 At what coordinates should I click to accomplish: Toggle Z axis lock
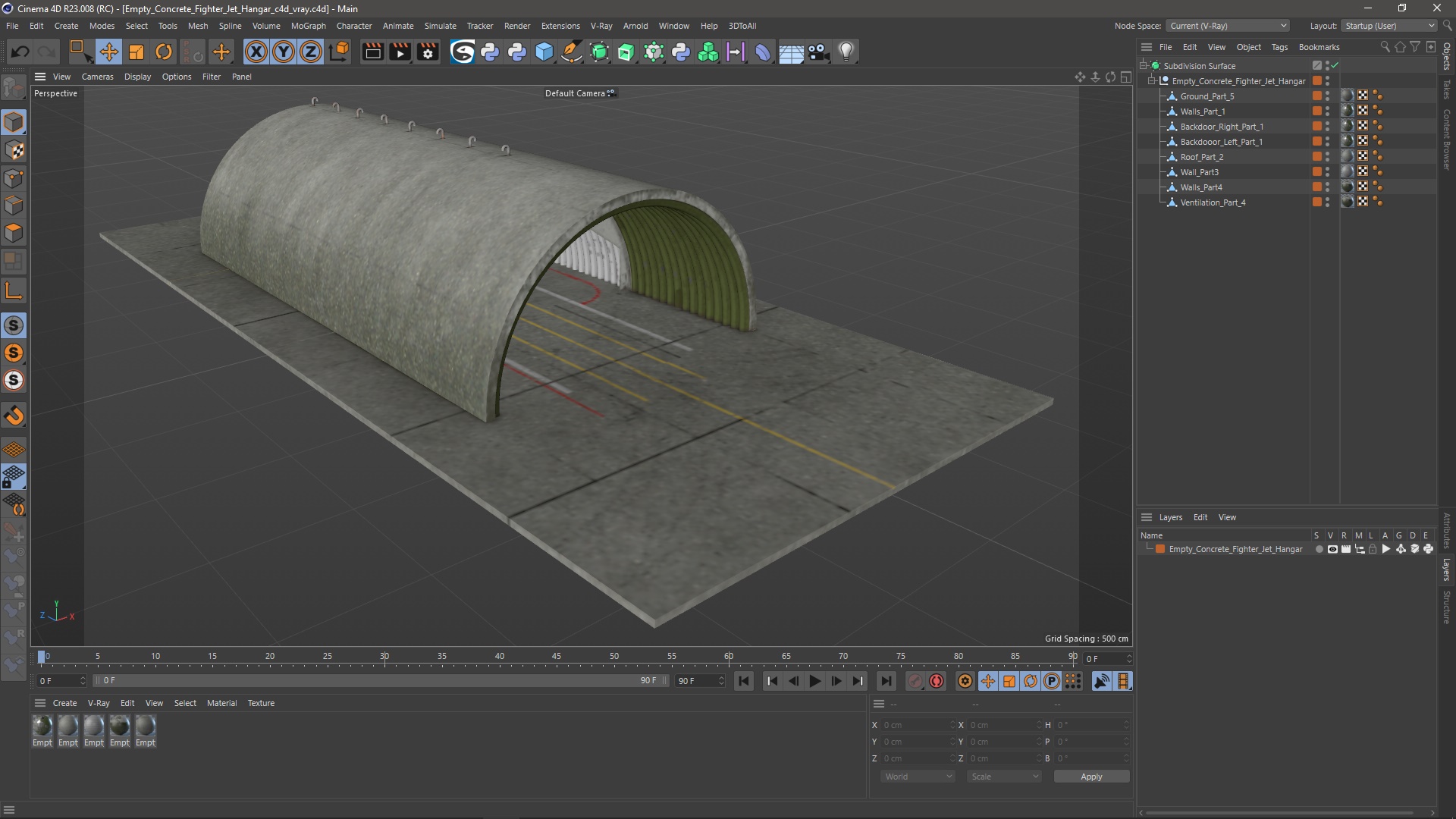point(311,52)
